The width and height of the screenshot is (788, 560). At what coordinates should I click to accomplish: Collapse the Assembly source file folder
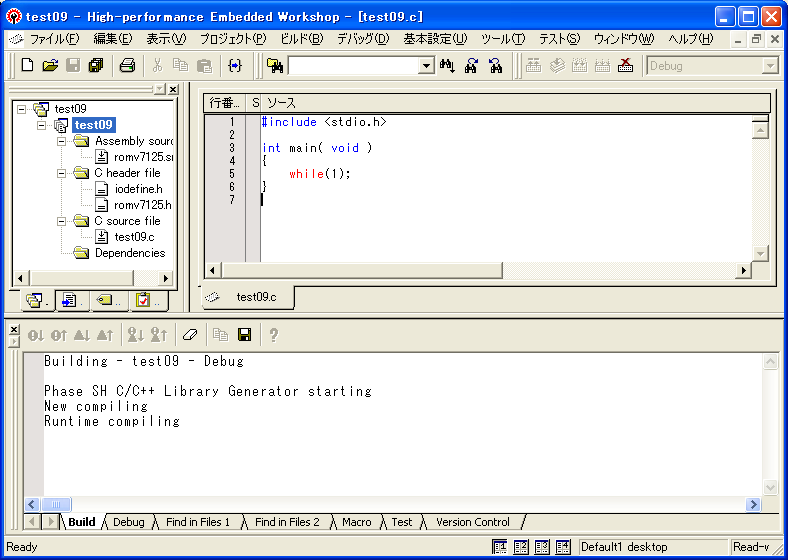pos(62,141)
